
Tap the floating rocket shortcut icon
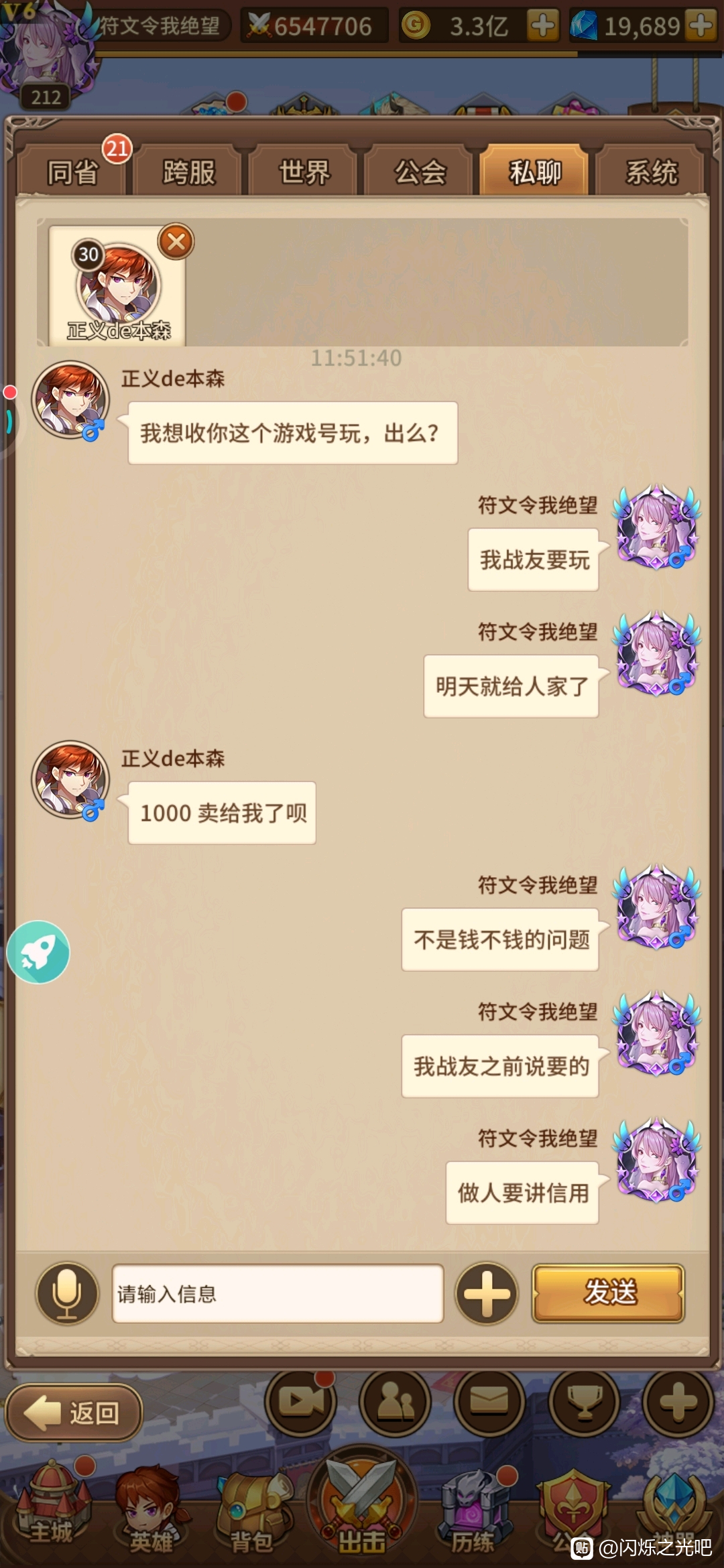pos(38,952)
